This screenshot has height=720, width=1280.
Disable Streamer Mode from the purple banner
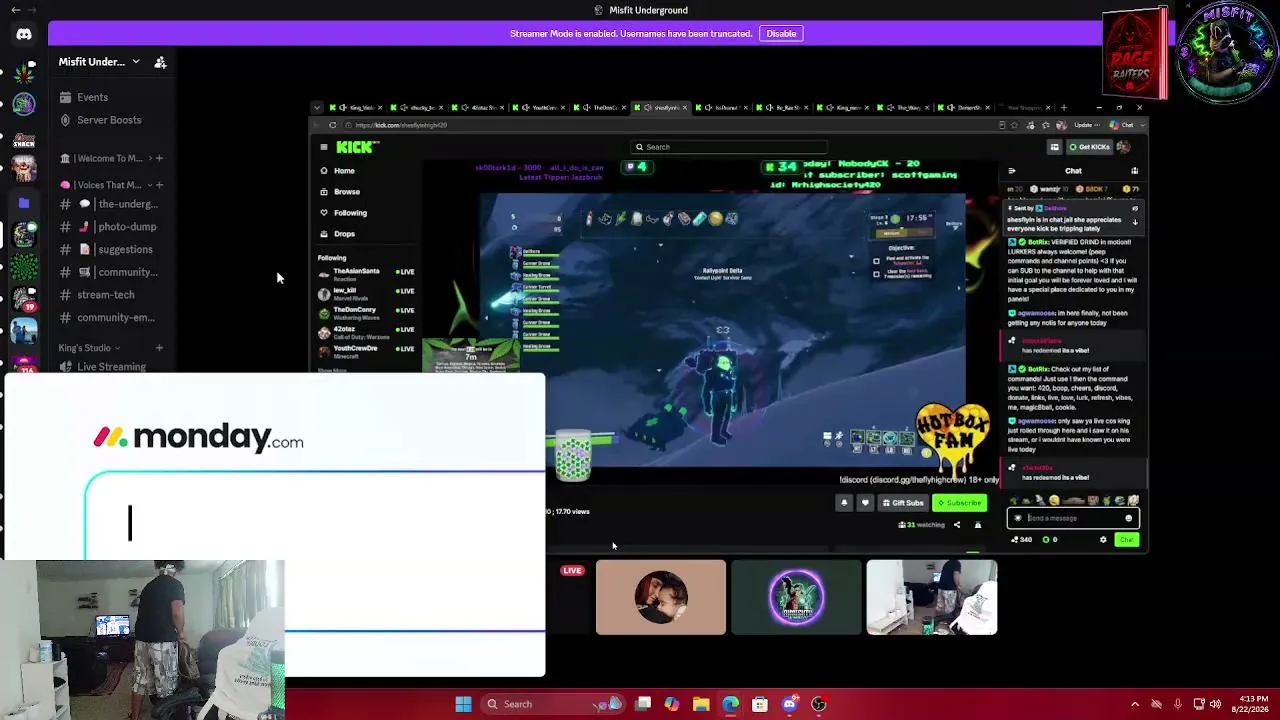click(x=781, y=34)
